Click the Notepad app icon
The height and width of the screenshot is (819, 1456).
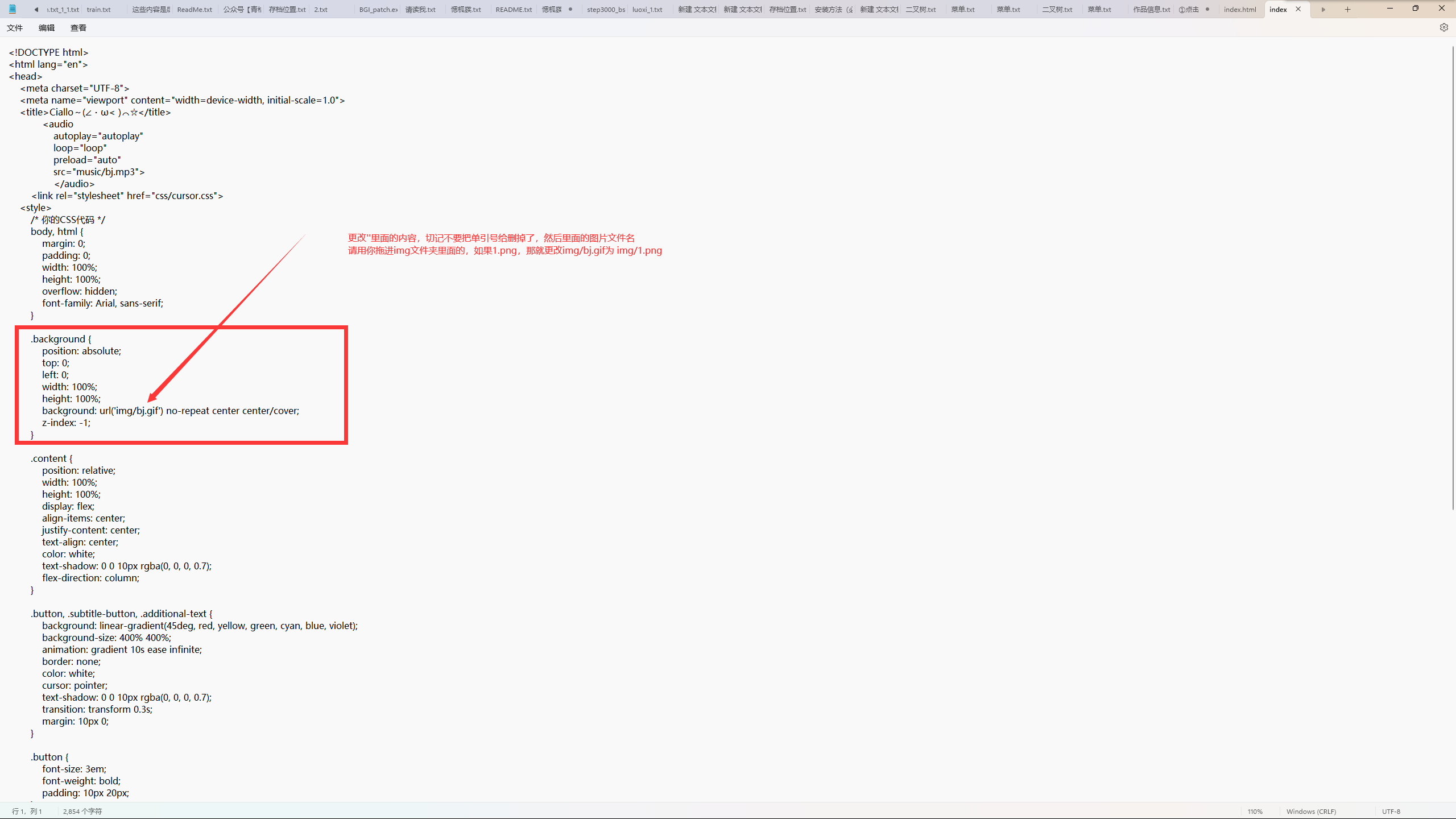[x=13, y=9]
